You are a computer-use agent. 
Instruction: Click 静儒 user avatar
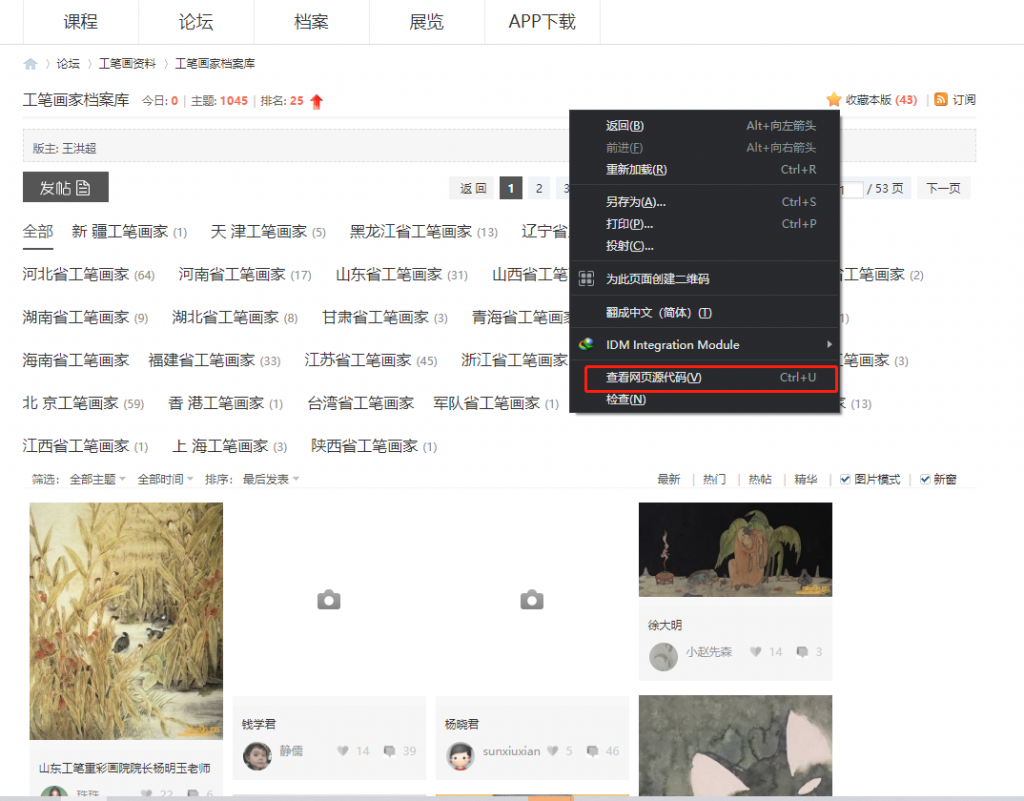(x=257, y=756)
